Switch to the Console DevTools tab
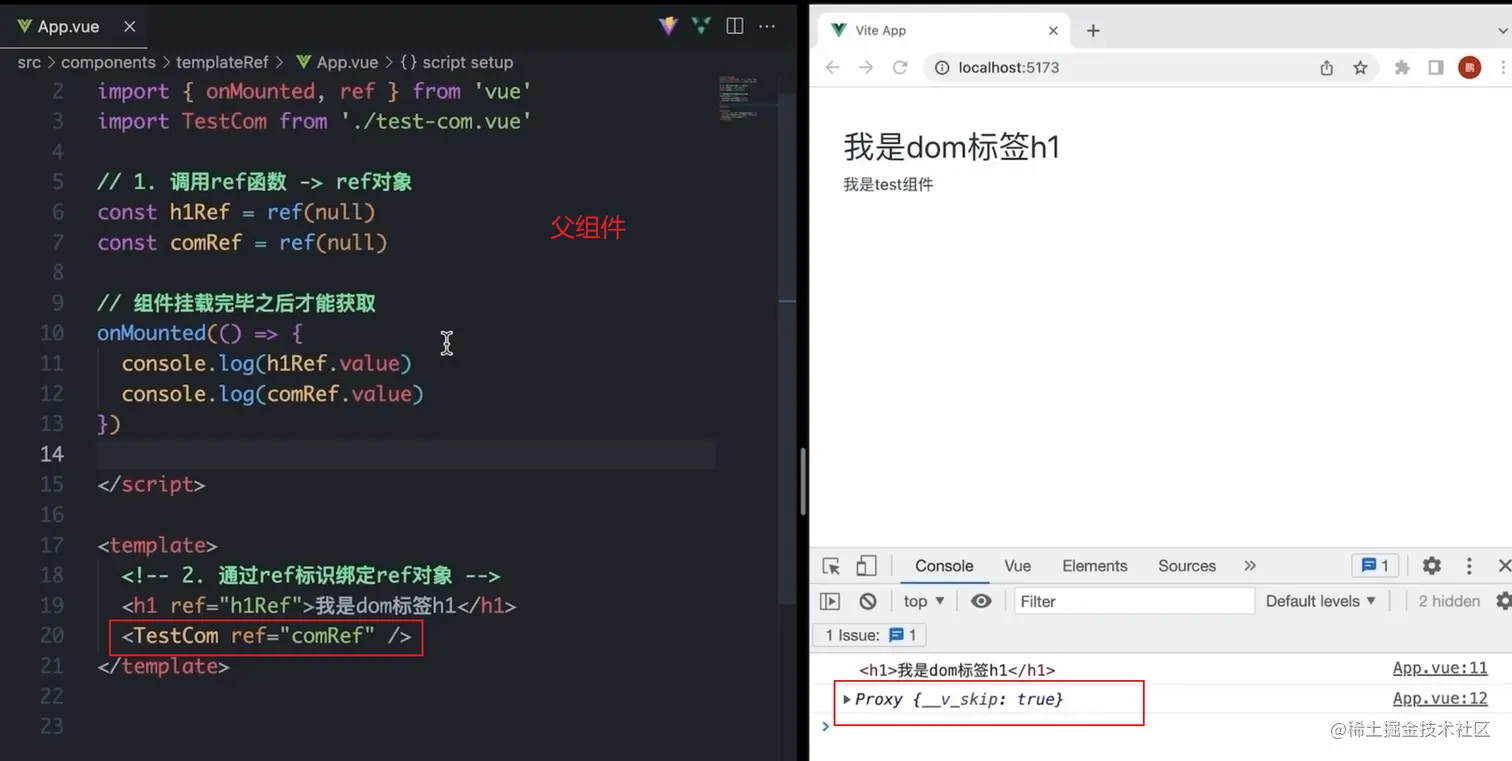This screenshot has height=761, width=1512. [x=944, y=566]
